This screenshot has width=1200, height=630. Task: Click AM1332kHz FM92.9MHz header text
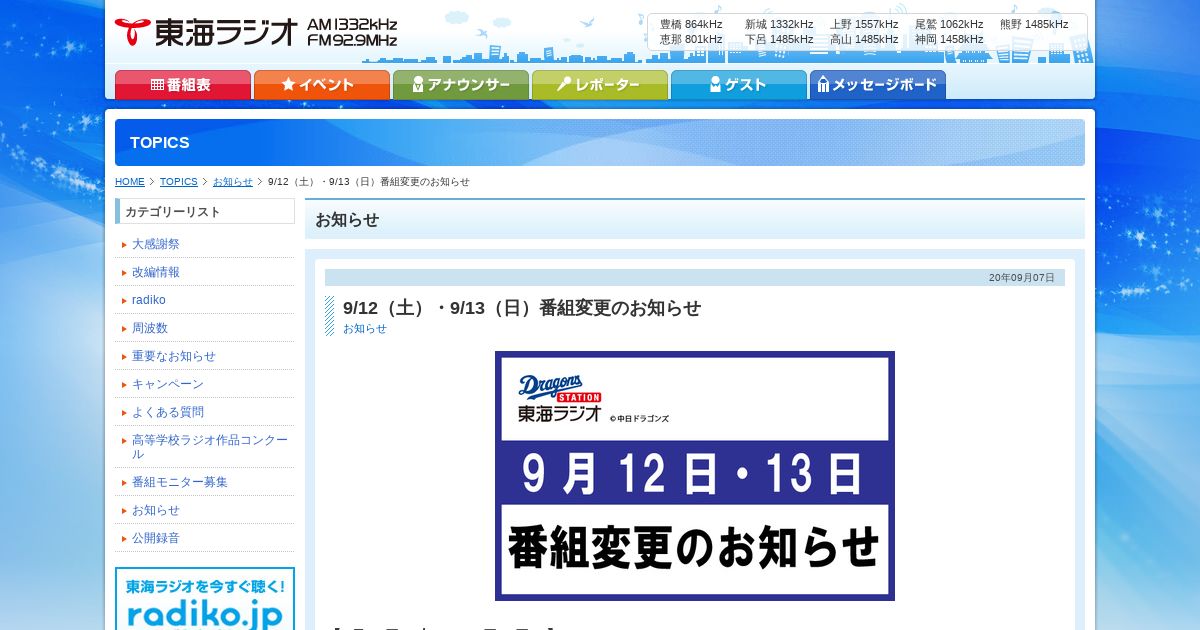point(352,32)
